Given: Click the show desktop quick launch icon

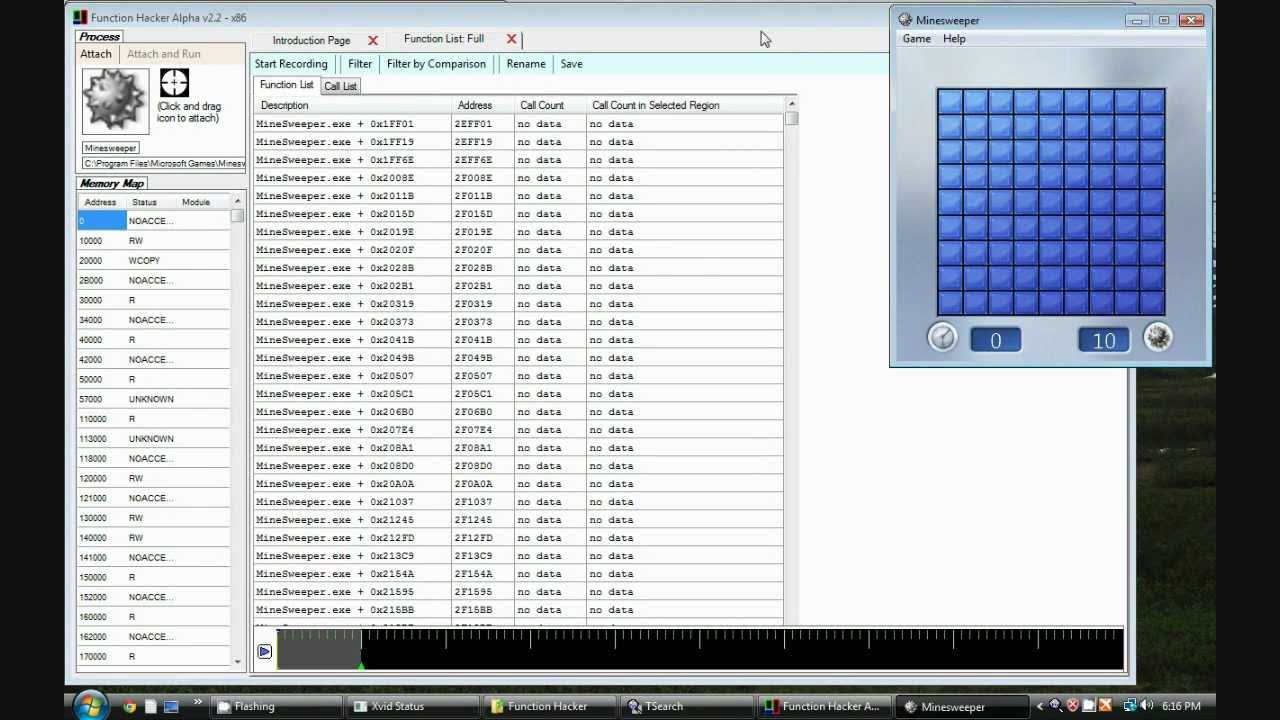Looking at the screenshot, I should point(170,707).
